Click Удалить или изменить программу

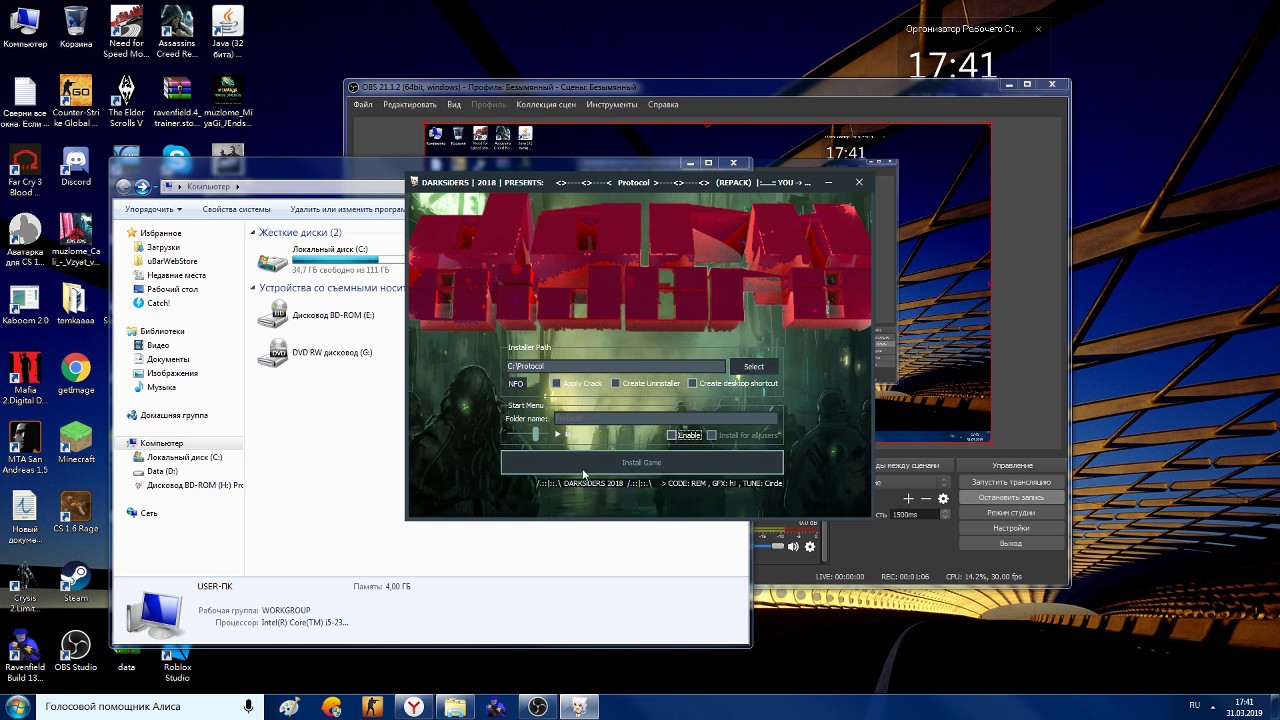[347, 209]
